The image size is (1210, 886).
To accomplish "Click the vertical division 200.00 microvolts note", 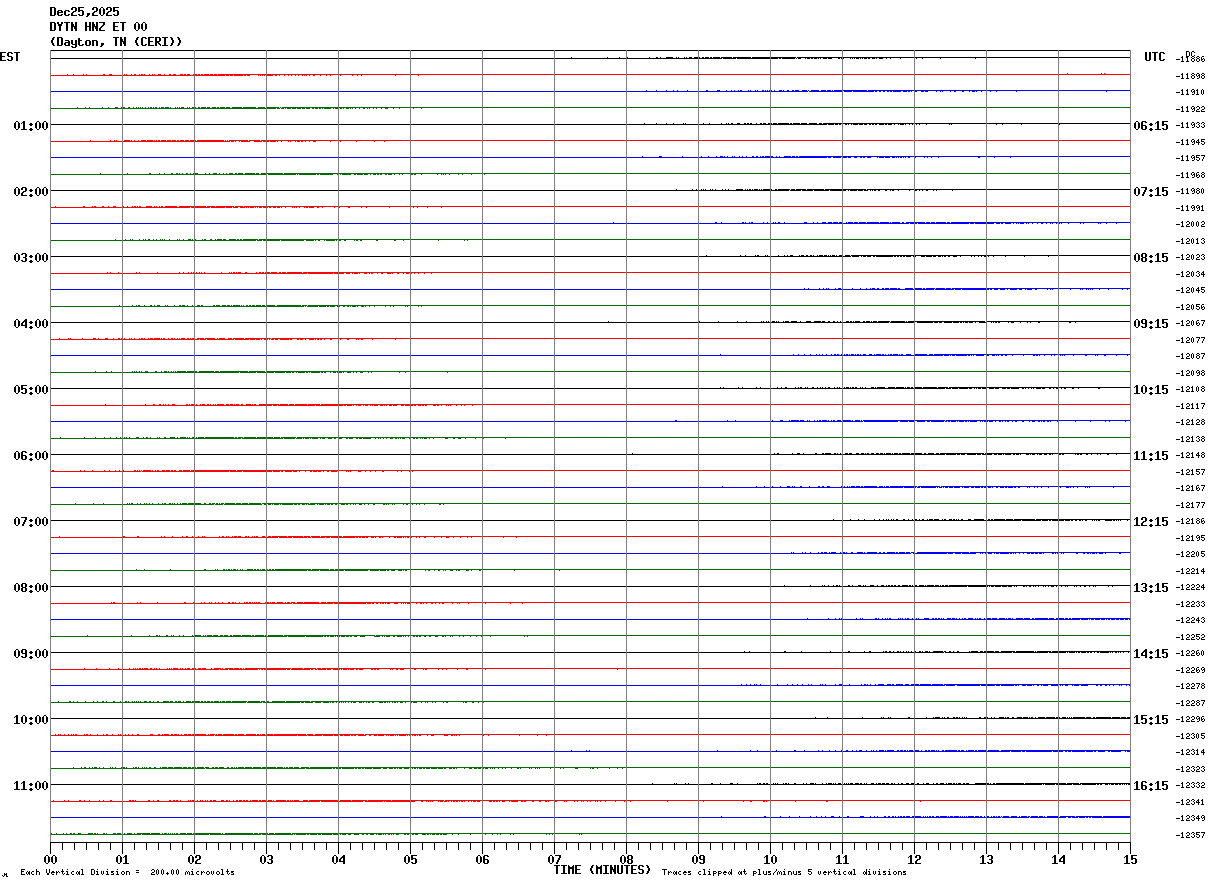I will click(x=127, y=873).
